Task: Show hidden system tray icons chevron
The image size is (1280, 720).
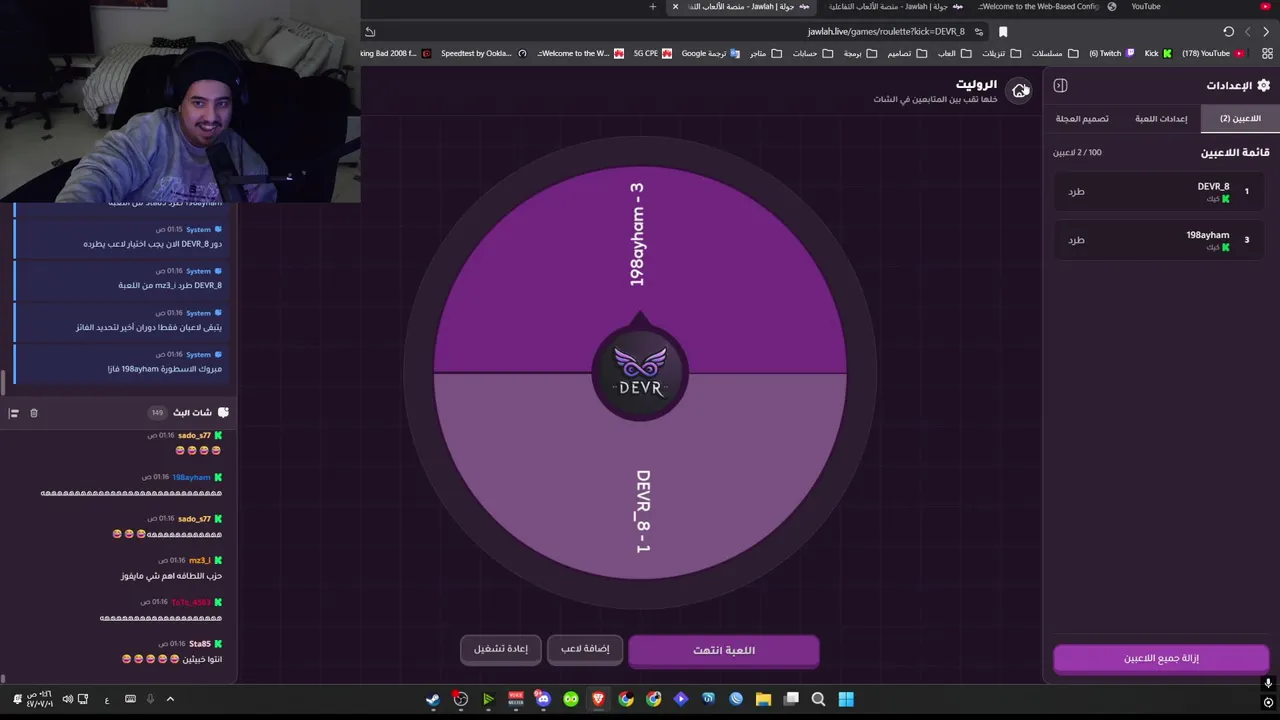Action: tap(170, 699)
